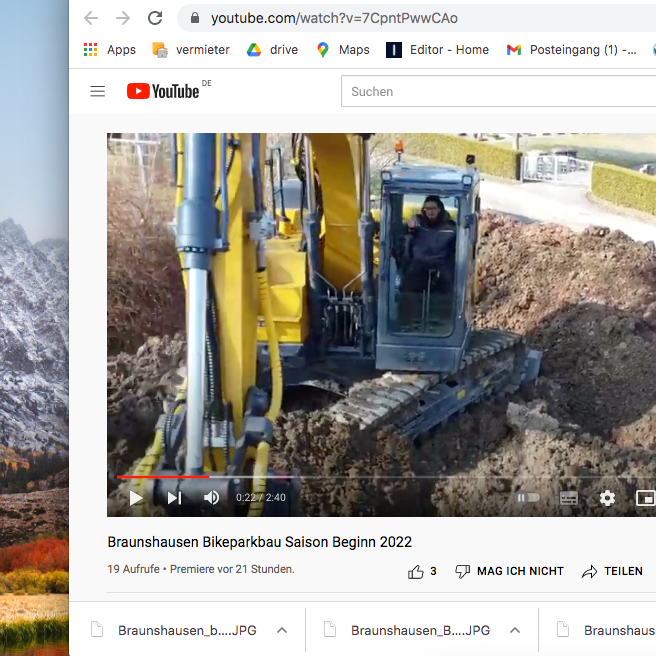Click the 0:22 / 2:40 time display
This screenshot has height=656, width=656.
pyautogui.click(x=261, y=497)
